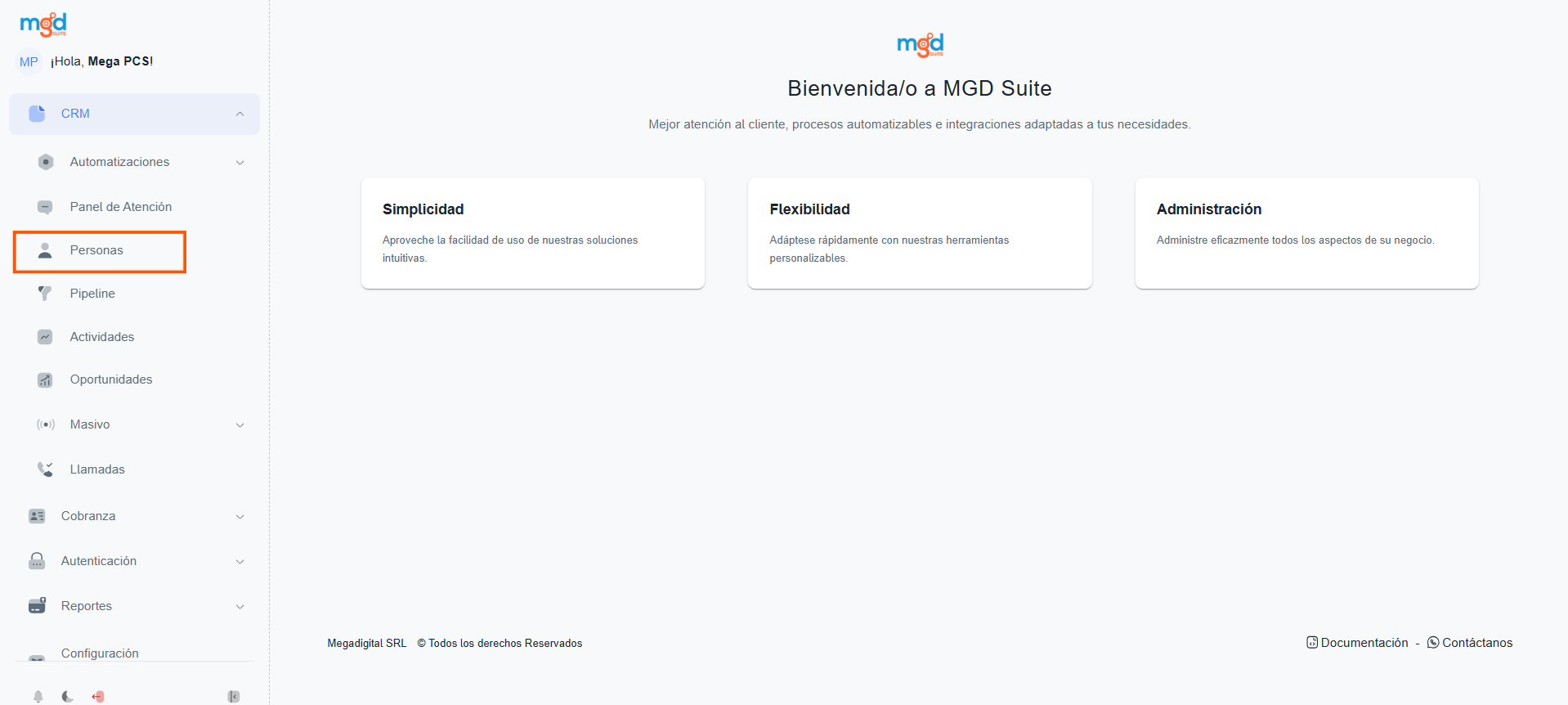Screen dimensions: 1568x705
Task: Click the Llamadas phone icon
Action: (x=45, y=469)
